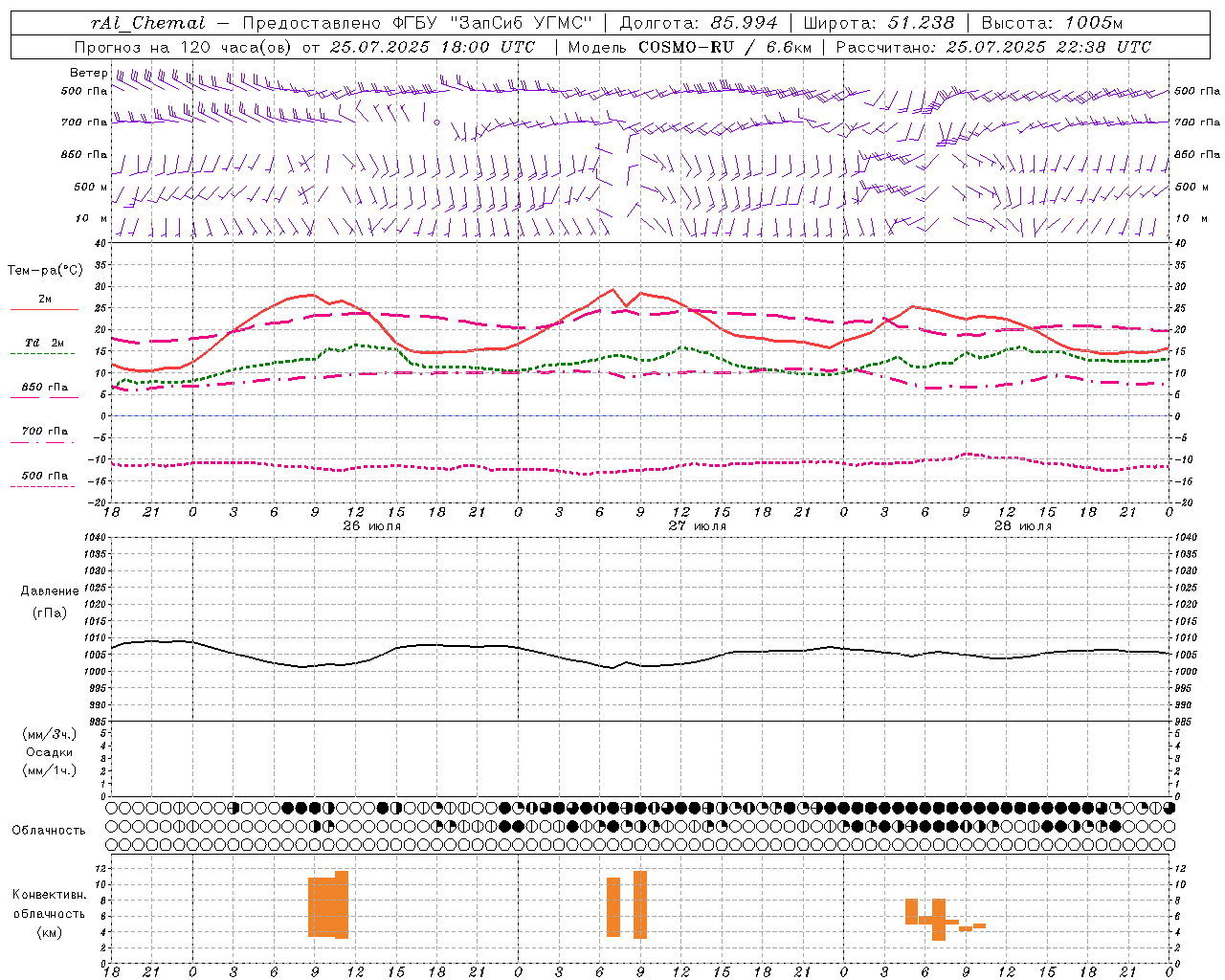The image size is (1225, 980).
Task: Click the '27 июля' date label
Action: point(697,525)
